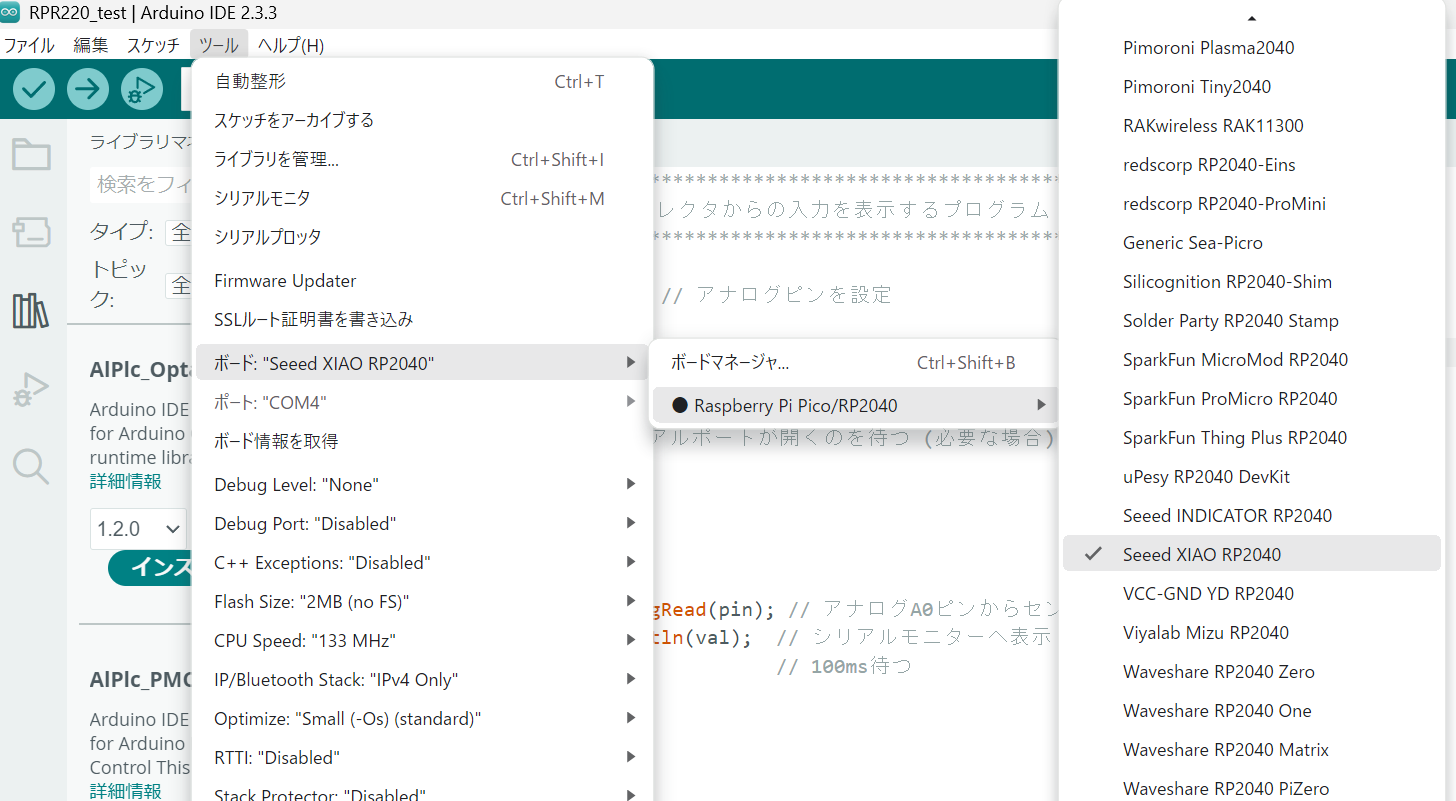Click the Upload arrow button
The width and height of the screenshot is (1456, 801).
pyautogui.click(x=88, y=89)
